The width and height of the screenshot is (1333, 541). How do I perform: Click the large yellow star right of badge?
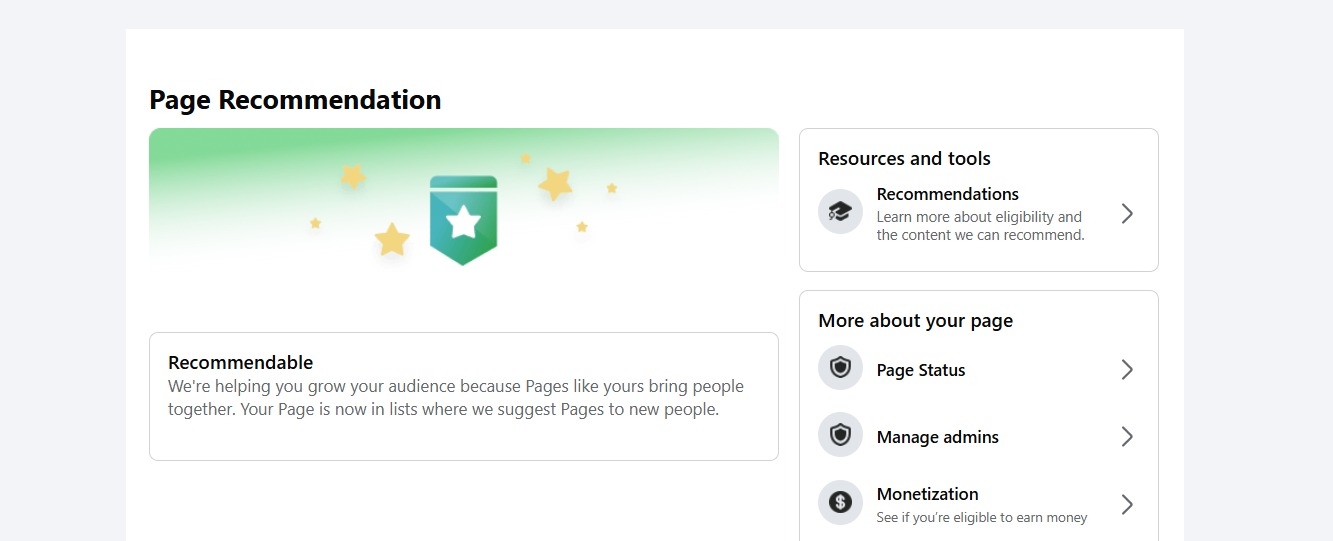click(555, 183)
